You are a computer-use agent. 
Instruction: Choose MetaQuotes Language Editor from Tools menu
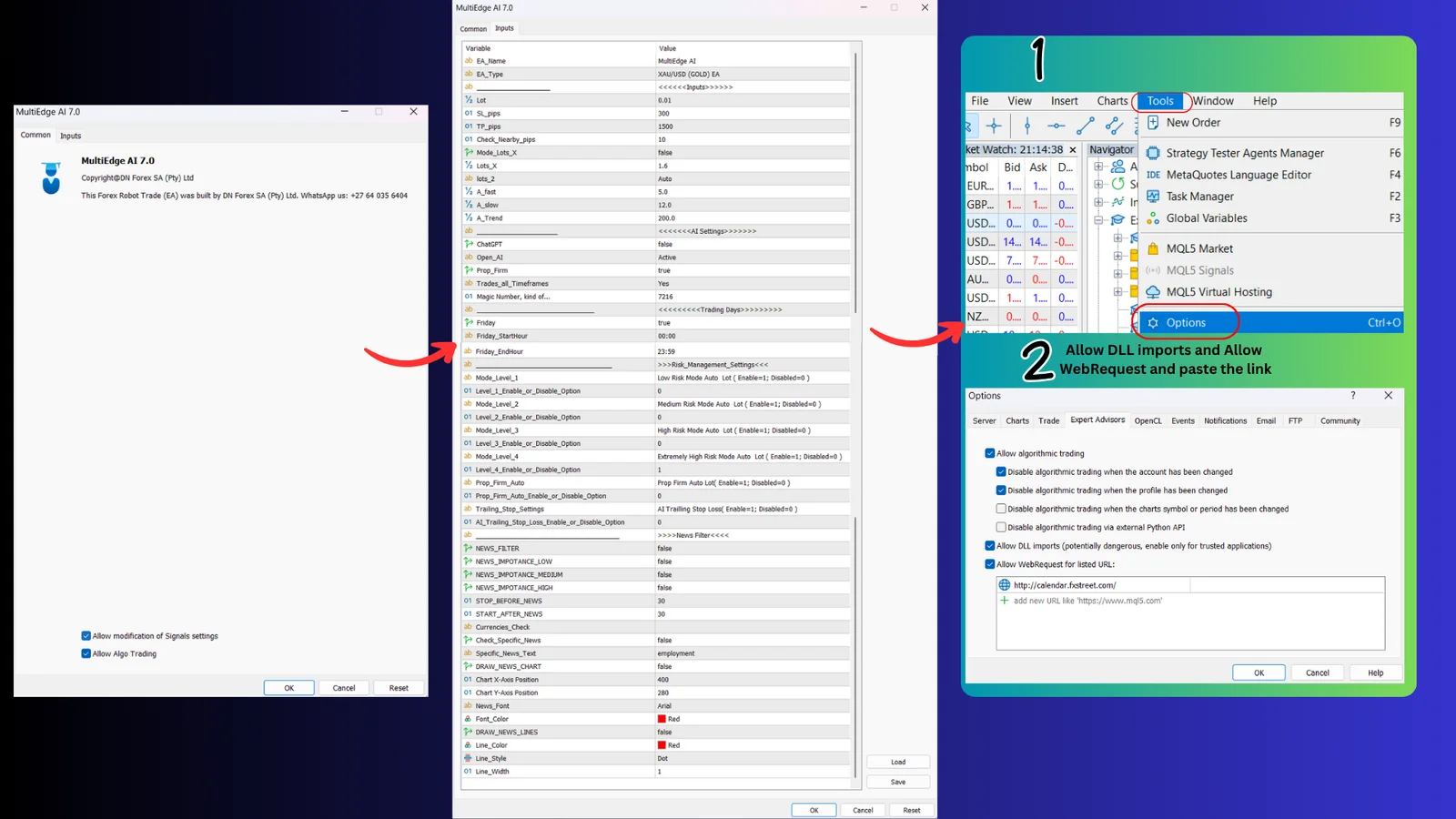click(x=1273, y=175)
